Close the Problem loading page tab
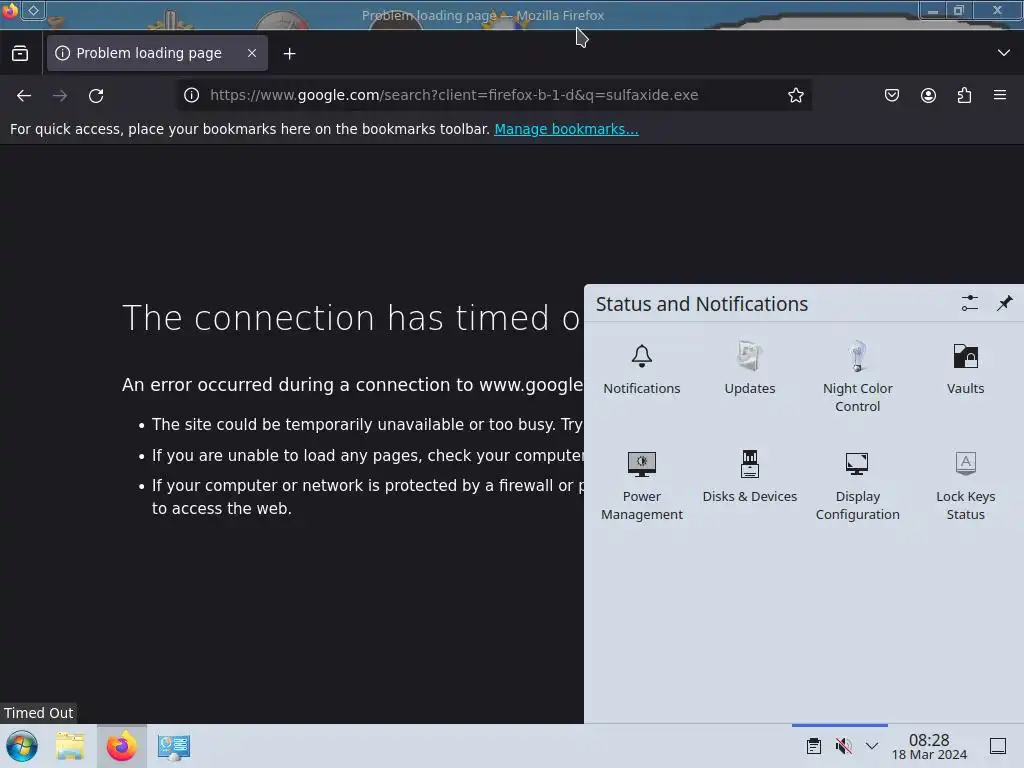This screenshot has height=768, width=1024. click(x=252, y=53)
